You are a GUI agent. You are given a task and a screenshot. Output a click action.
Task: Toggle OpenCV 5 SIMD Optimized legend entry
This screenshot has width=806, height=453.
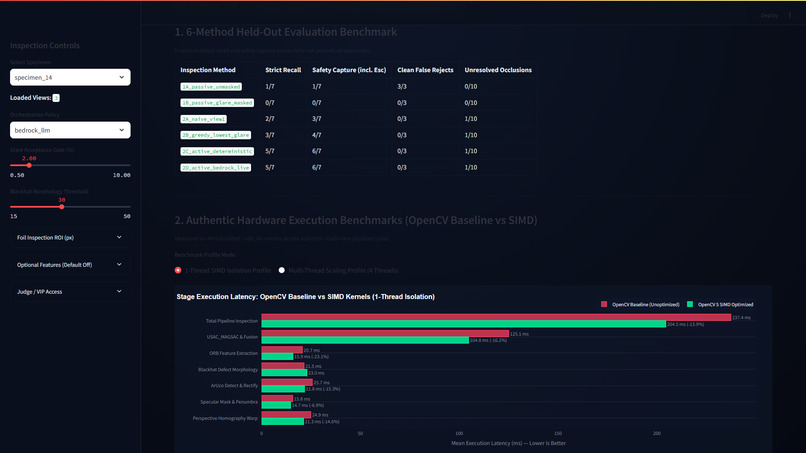[x=720, y=304]
